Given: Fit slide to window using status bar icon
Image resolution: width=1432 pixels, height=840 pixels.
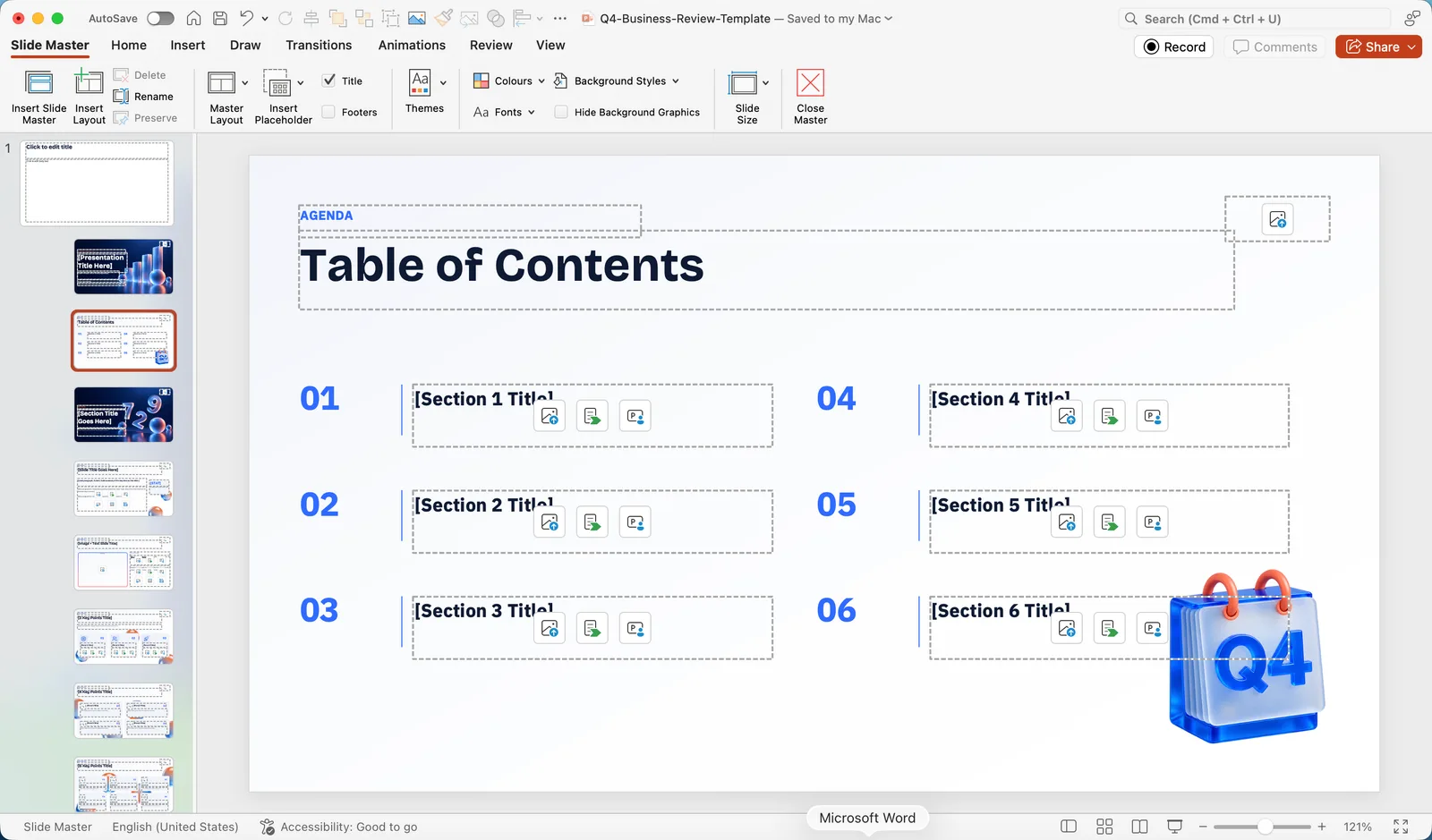Looking at the screenshot, I should [1401, 827].
